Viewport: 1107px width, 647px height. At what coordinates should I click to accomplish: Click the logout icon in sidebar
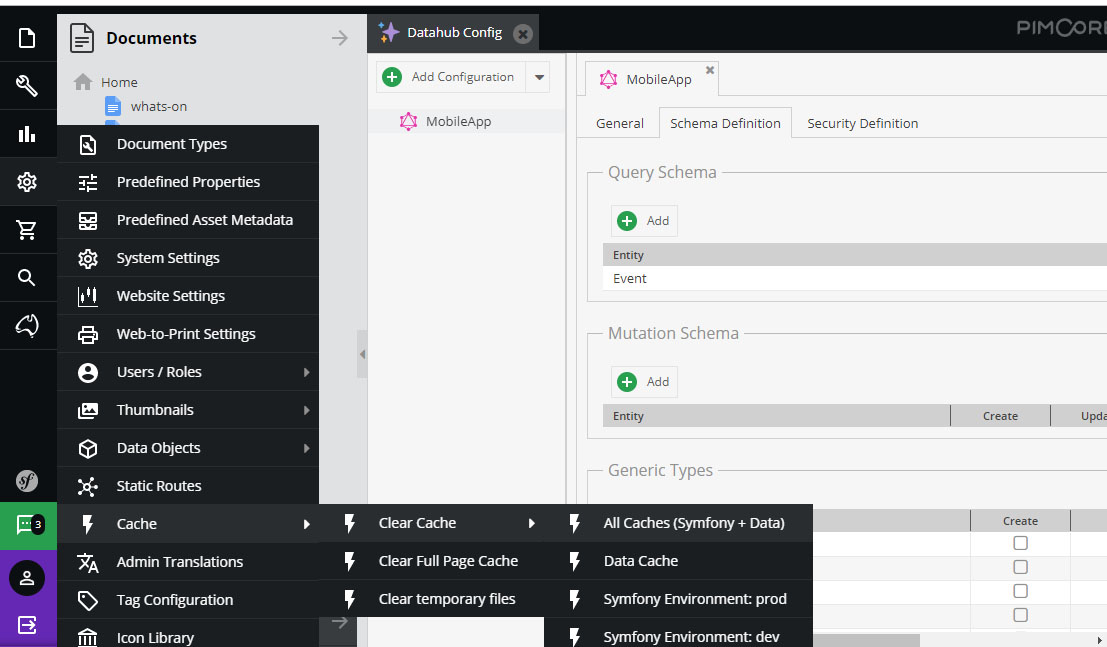tap(27, 625)
